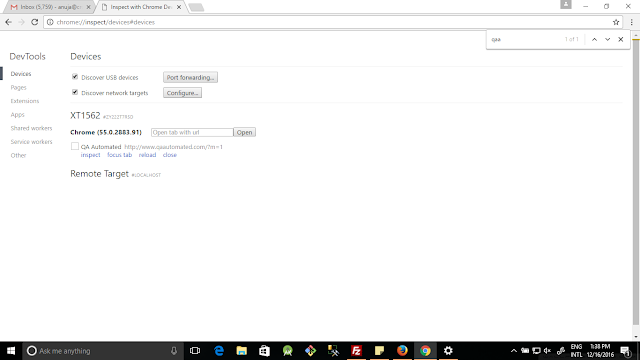Open a new browser tab
This screenshot has width=640, height=360.
pos(196,7)
